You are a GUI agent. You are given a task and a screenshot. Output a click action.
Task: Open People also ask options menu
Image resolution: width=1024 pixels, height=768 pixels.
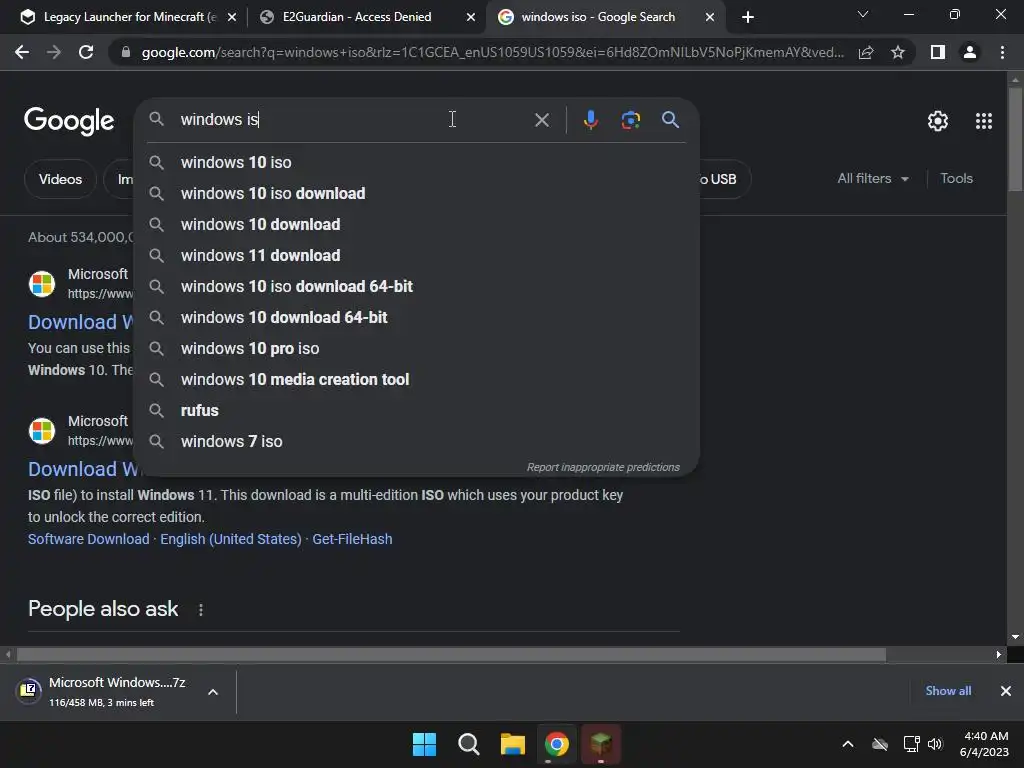200,610
